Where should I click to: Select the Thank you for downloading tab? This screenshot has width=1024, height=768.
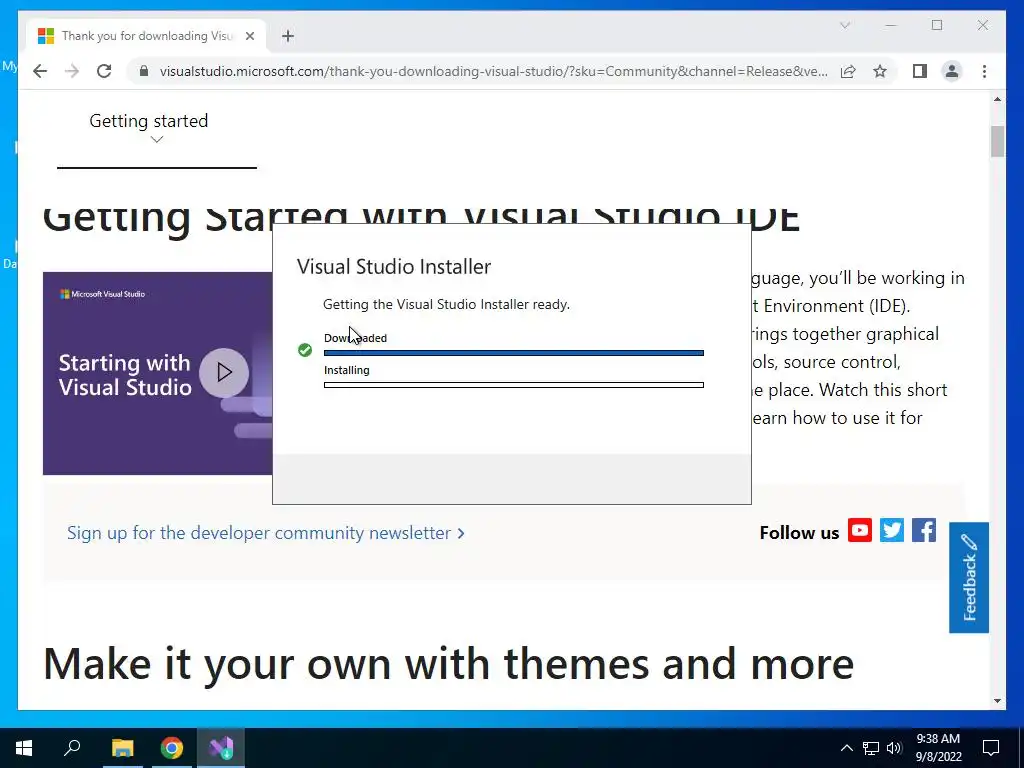146,36
